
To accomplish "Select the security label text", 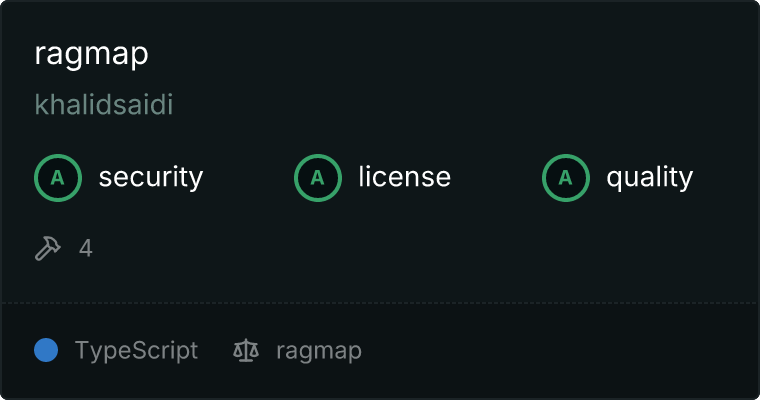I will click(x=151, y=177).
